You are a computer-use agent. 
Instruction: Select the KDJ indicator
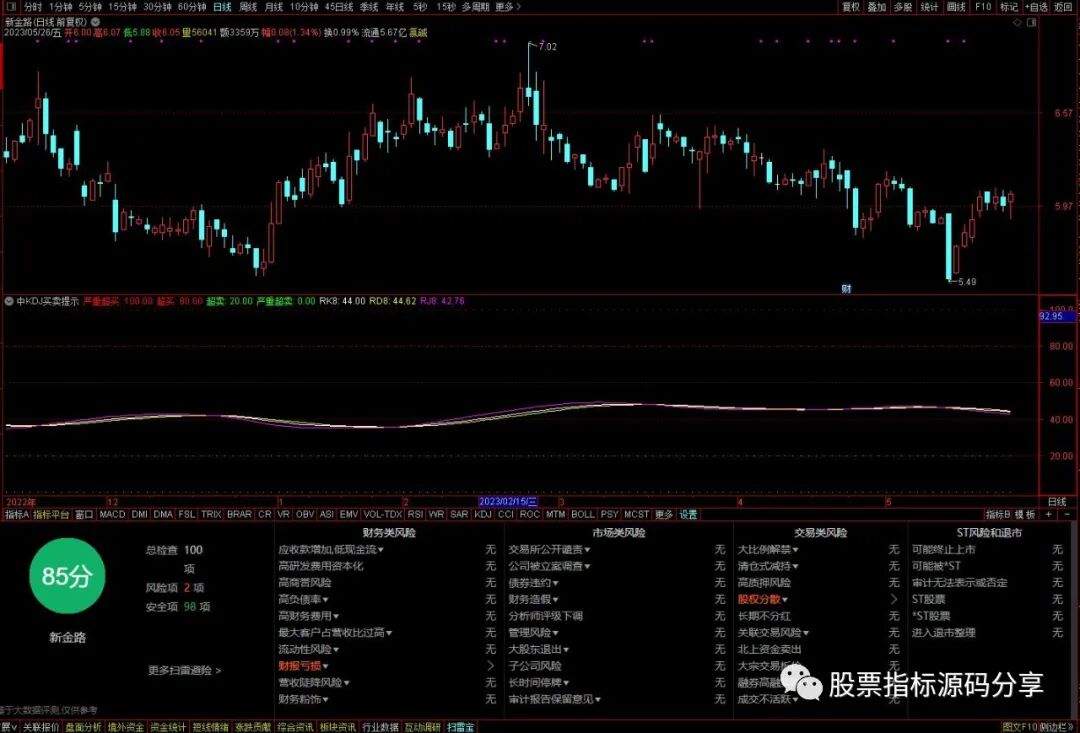tap(484, 515)
